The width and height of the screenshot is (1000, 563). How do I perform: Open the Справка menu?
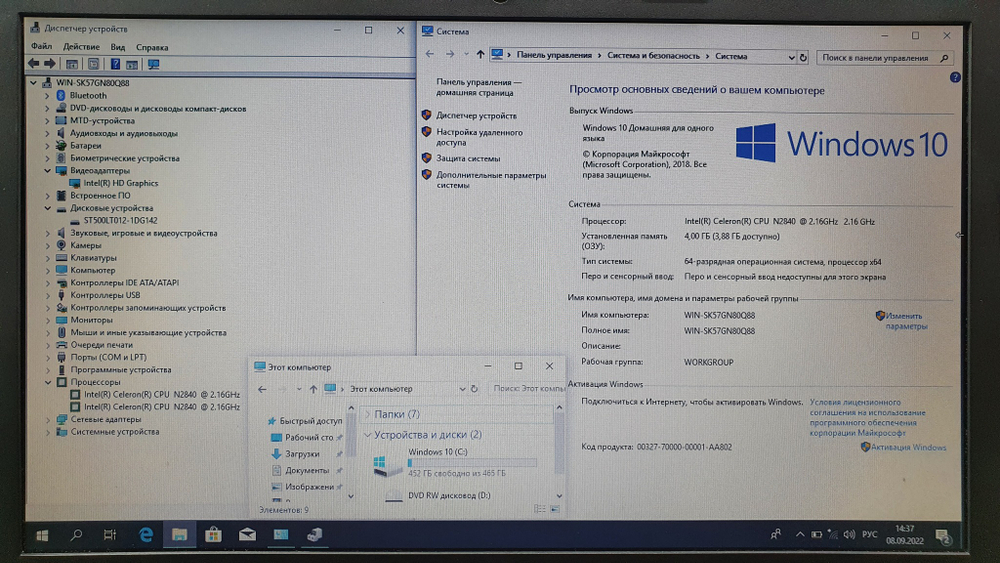point(152,47)
